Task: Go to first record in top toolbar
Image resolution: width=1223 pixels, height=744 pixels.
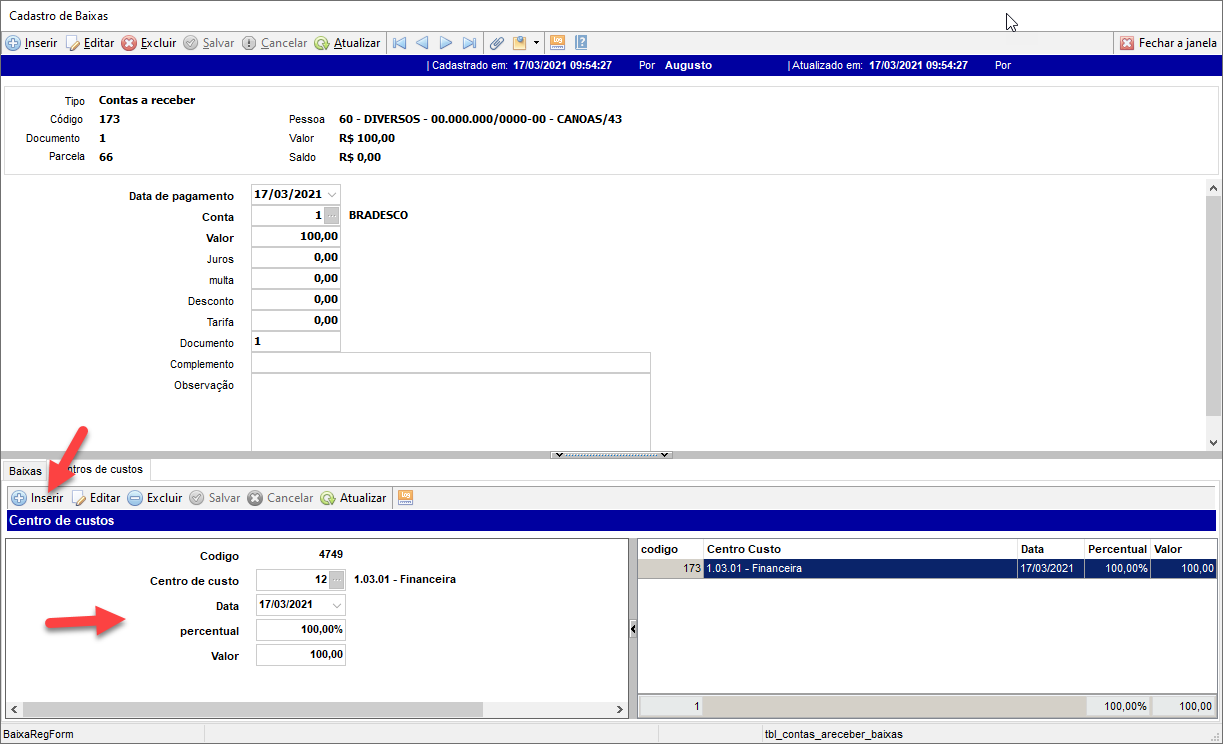Action: click(400, 43)
